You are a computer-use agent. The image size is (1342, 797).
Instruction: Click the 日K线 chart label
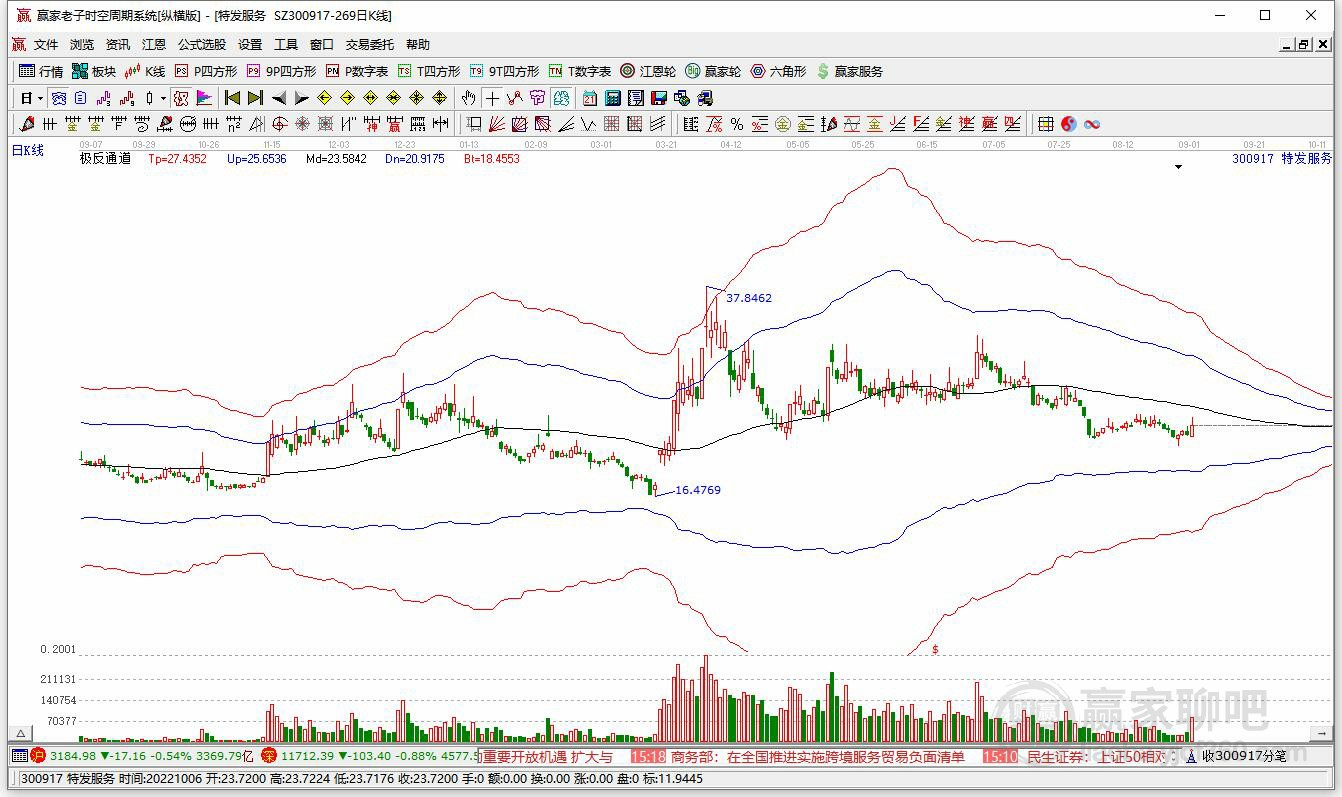point(28,150)
